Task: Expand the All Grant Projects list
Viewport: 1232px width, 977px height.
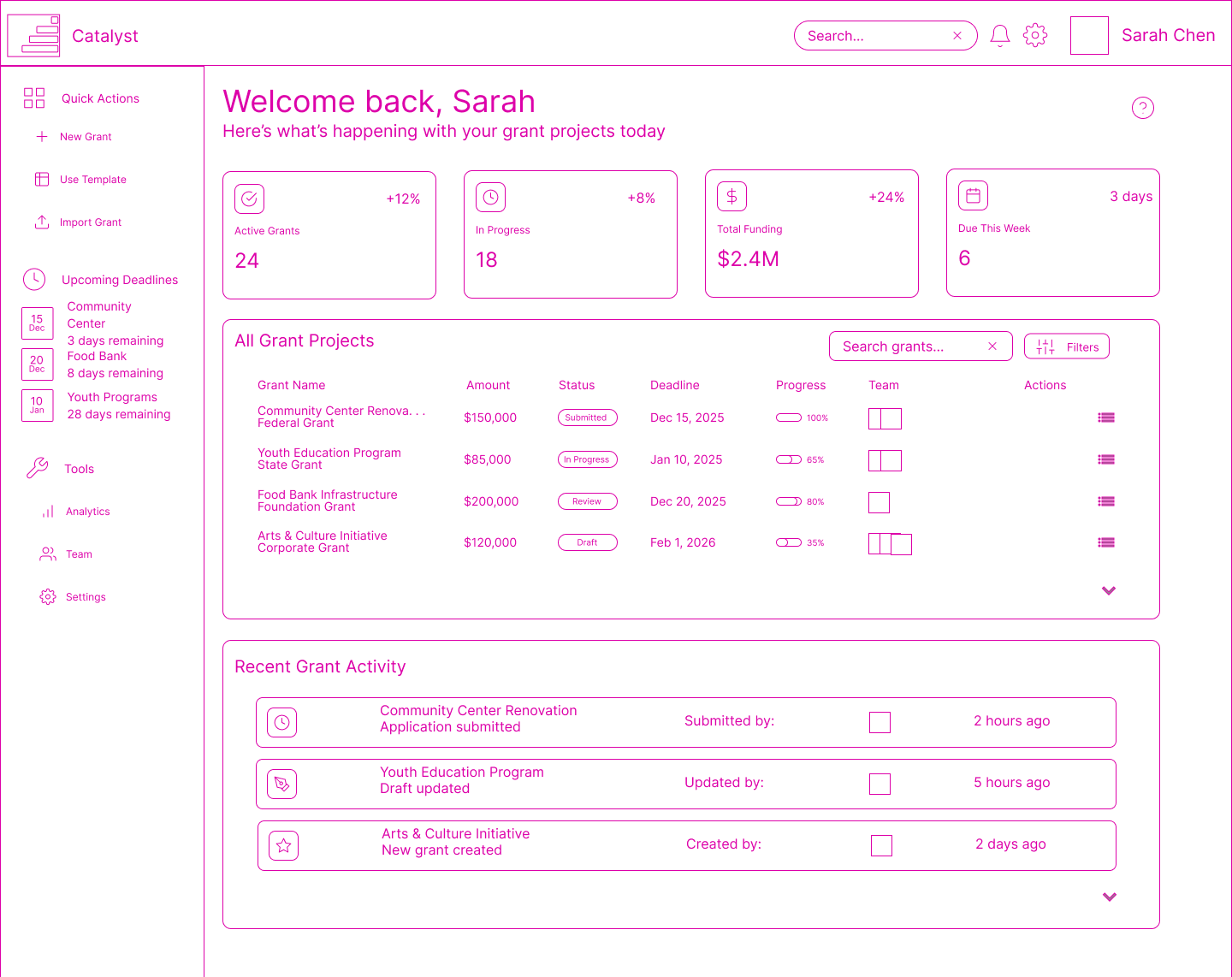Action: pos(1109,591)
